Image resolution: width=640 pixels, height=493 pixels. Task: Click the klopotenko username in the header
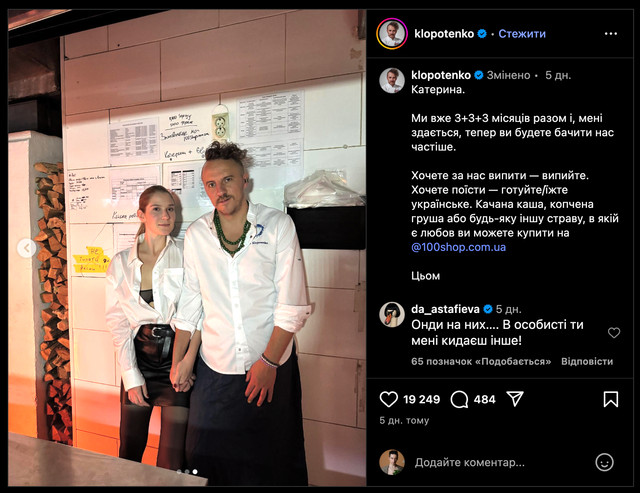(444, 33)
